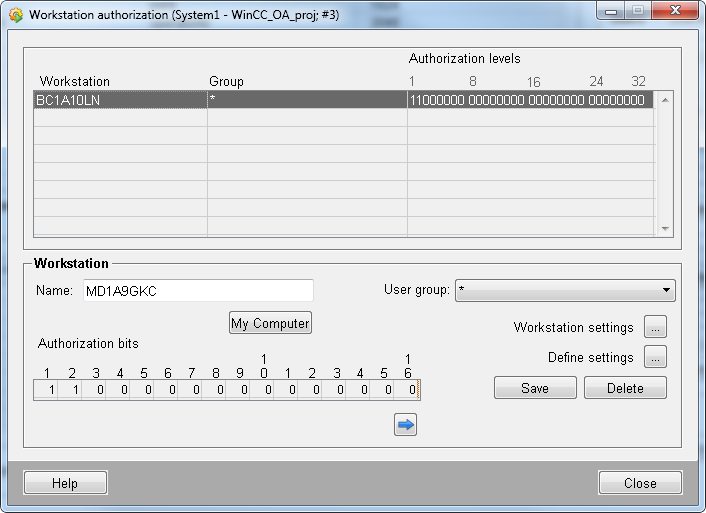This screenshot has width=706, height=513.
Task: Toggle authorization bit 5
Action: (x=142, y=390)
